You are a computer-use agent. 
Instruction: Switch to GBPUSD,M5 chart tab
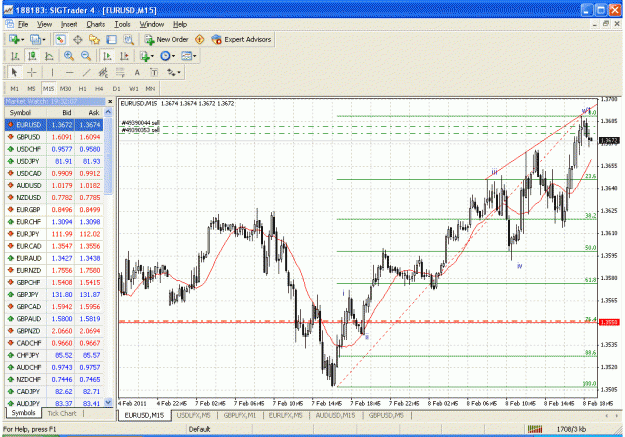[386, 415]
